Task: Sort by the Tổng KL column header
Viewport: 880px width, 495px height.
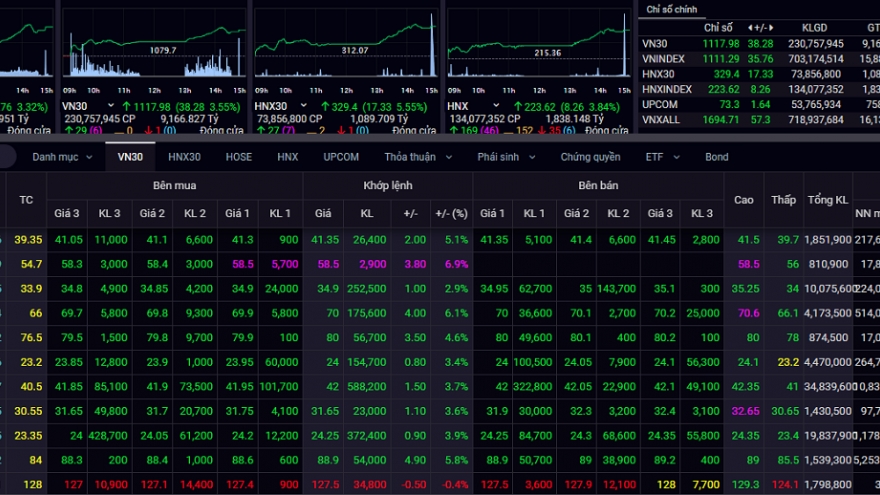Action: [x=827, y=200]
